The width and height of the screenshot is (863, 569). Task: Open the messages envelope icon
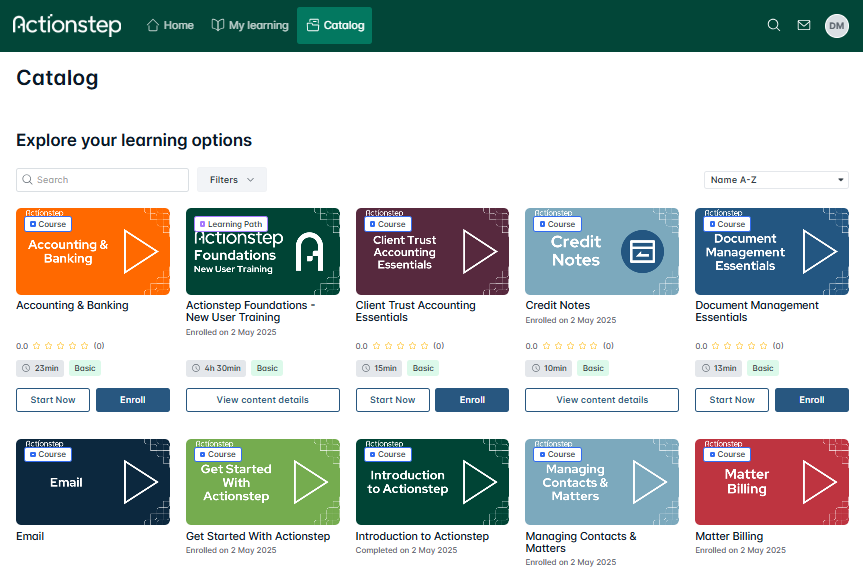tap(804, 25)
